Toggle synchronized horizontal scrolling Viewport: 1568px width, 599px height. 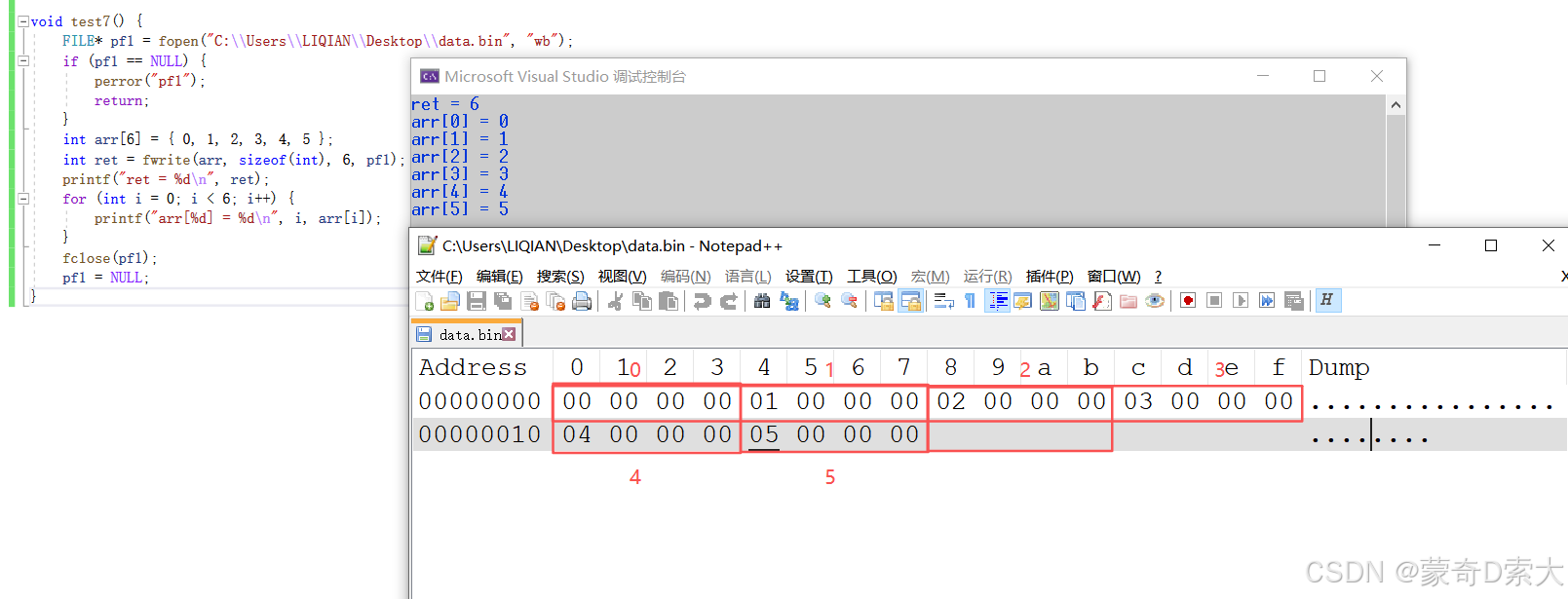click(910, 301)
